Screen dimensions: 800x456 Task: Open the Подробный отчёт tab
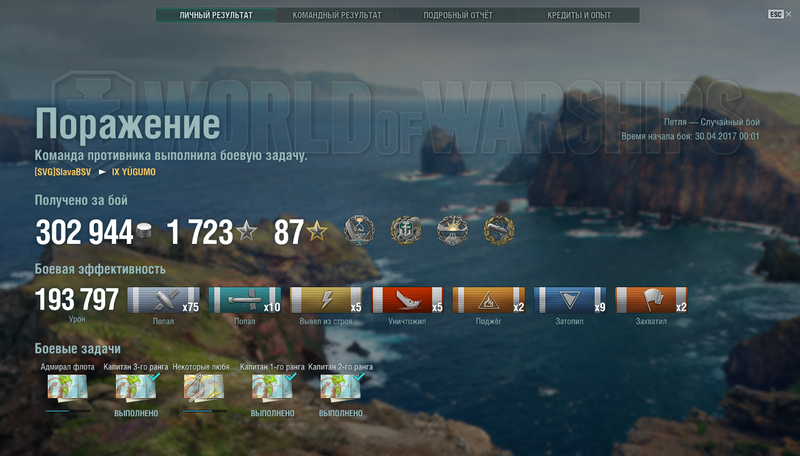click(x=458, y=15)
